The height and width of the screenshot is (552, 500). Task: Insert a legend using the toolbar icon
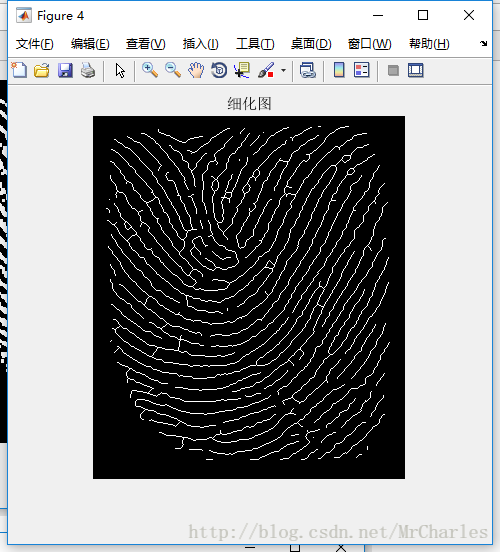pos(362,70)
